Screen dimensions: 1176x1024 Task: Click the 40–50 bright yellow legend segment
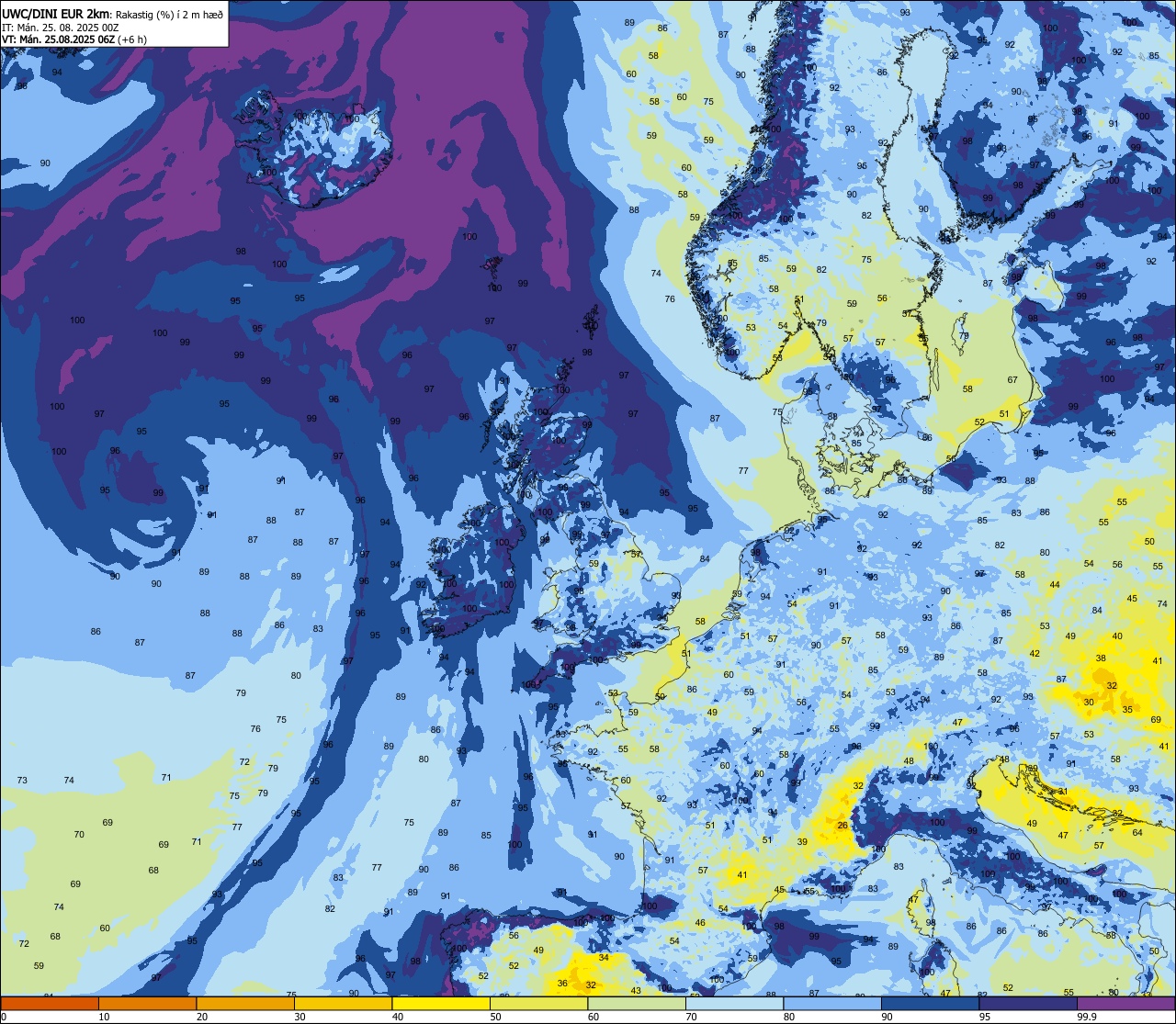pos(441,1003)
